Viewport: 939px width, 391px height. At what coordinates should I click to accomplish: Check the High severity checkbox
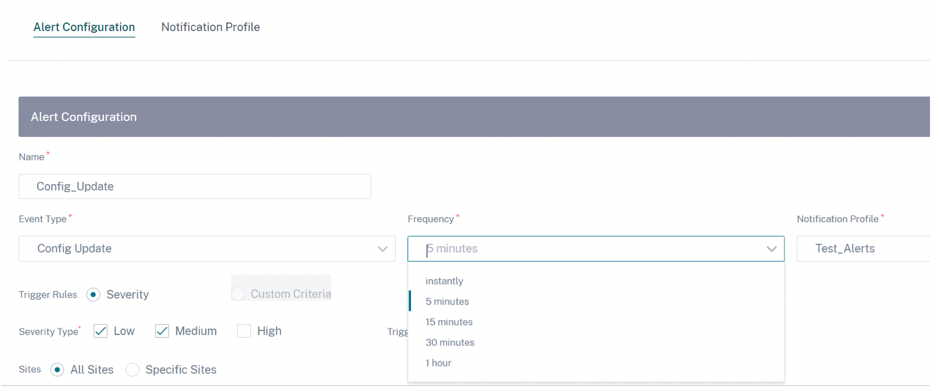pyautogui.click(x=244, y=331)
